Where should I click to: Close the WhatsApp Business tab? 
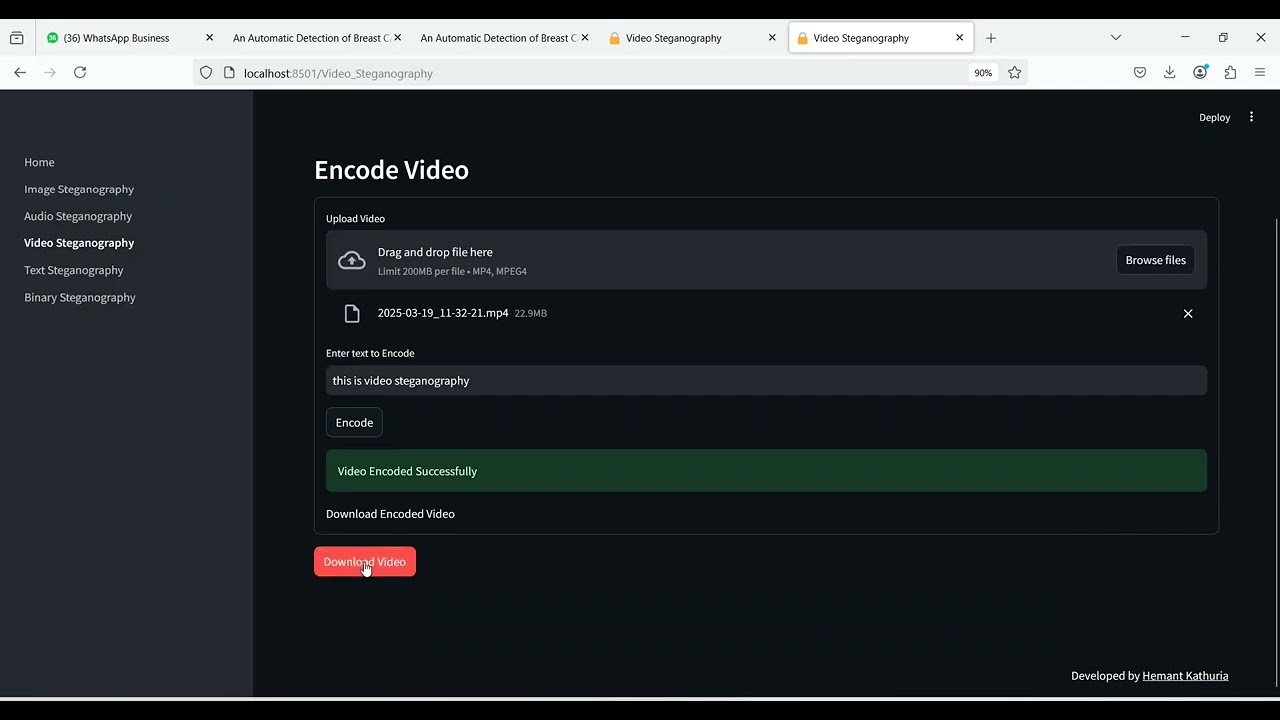[x=209, y=38]
